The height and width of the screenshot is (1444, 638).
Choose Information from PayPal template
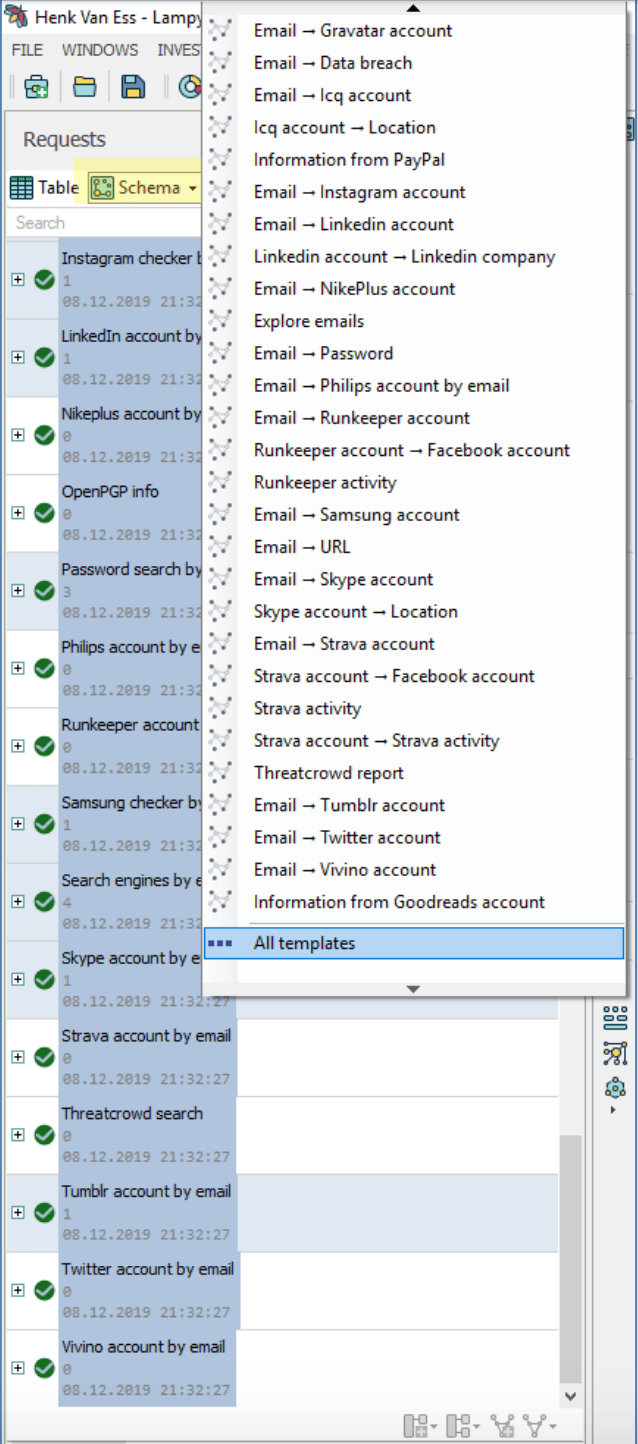coord(349,160)
